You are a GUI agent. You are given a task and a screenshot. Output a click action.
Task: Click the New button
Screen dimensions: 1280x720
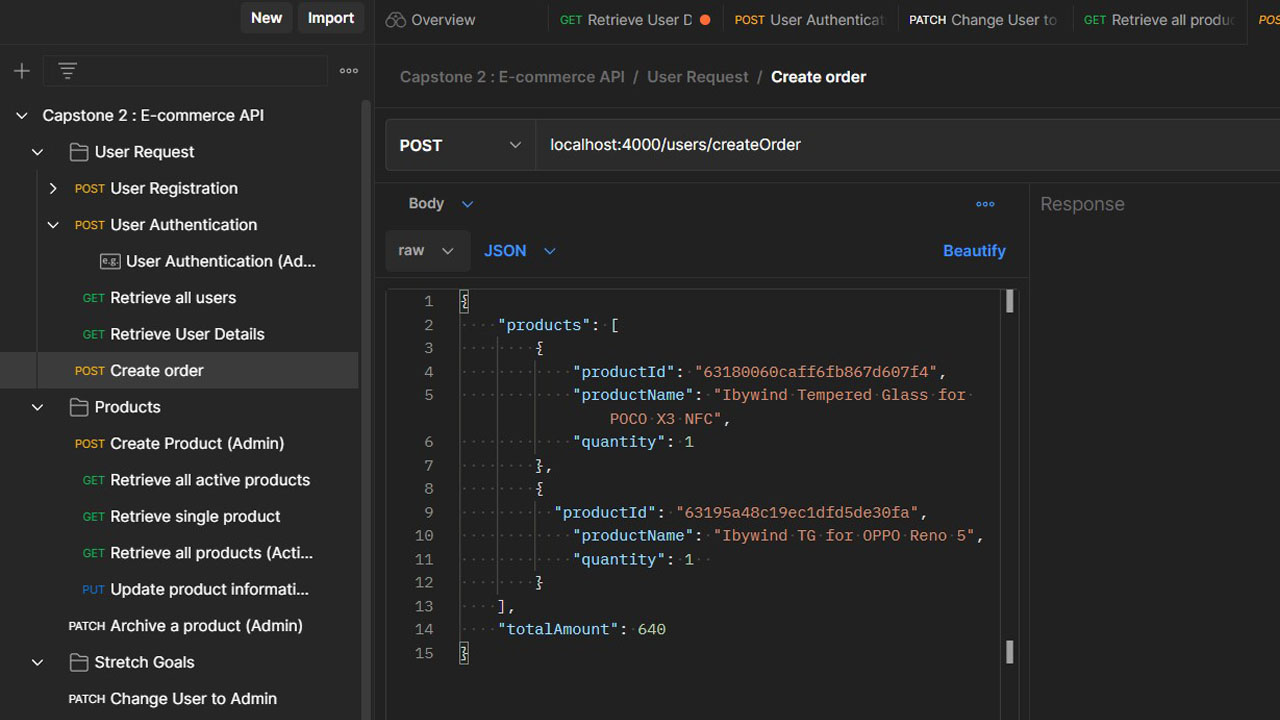[266, 18]
